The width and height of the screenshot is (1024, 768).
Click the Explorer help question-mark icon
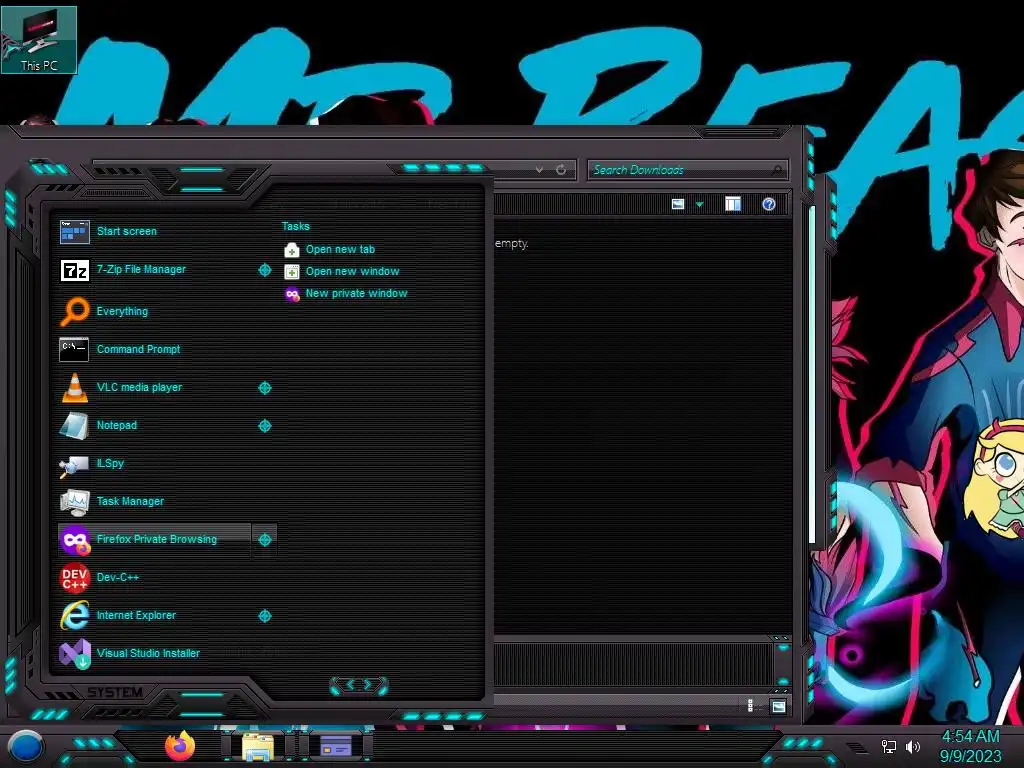tap(769, 204)
